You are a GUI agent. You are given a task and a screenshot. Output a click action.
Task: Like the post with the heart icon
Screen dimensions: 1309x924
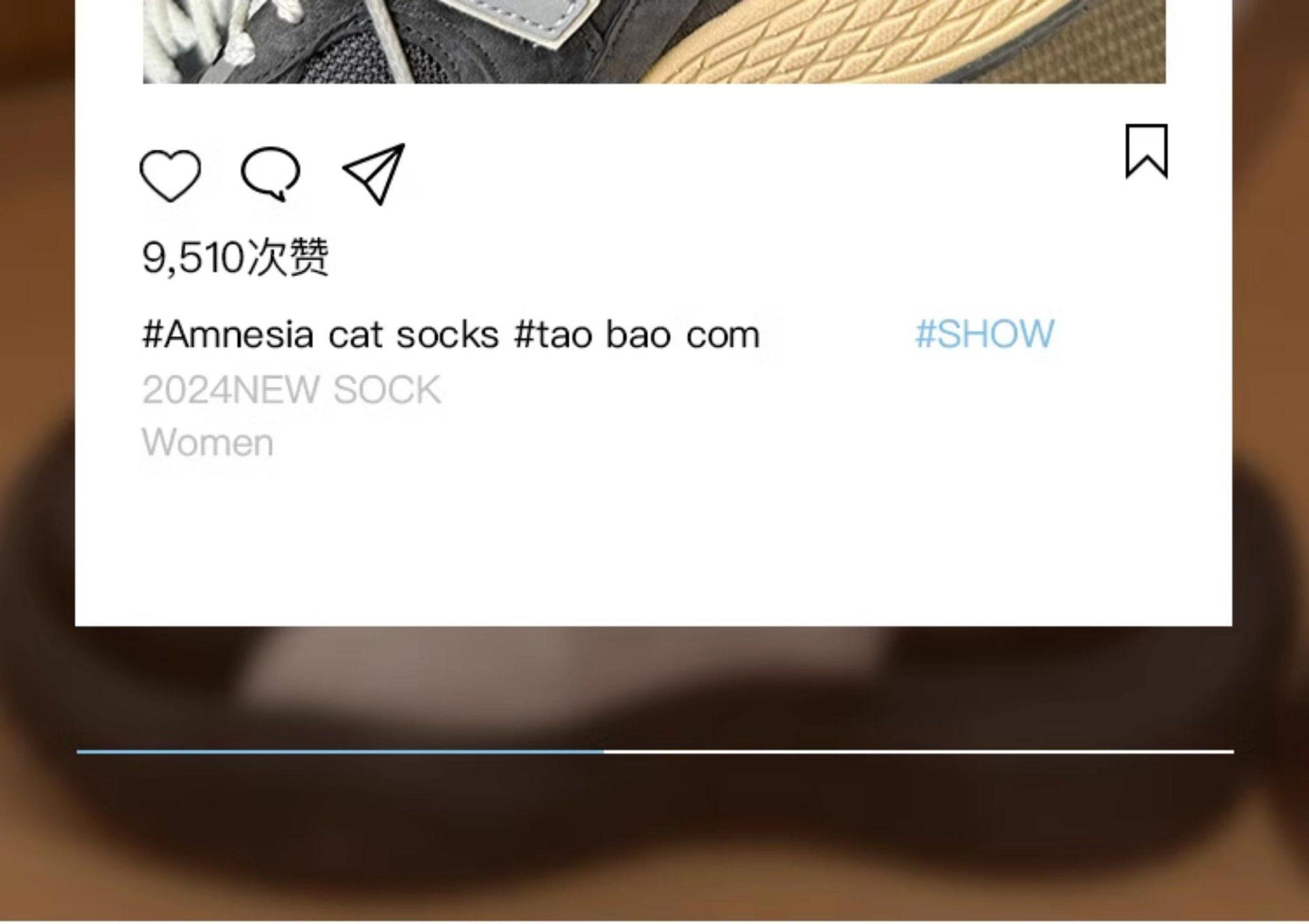pyautogui.click(x=170, y=175)
